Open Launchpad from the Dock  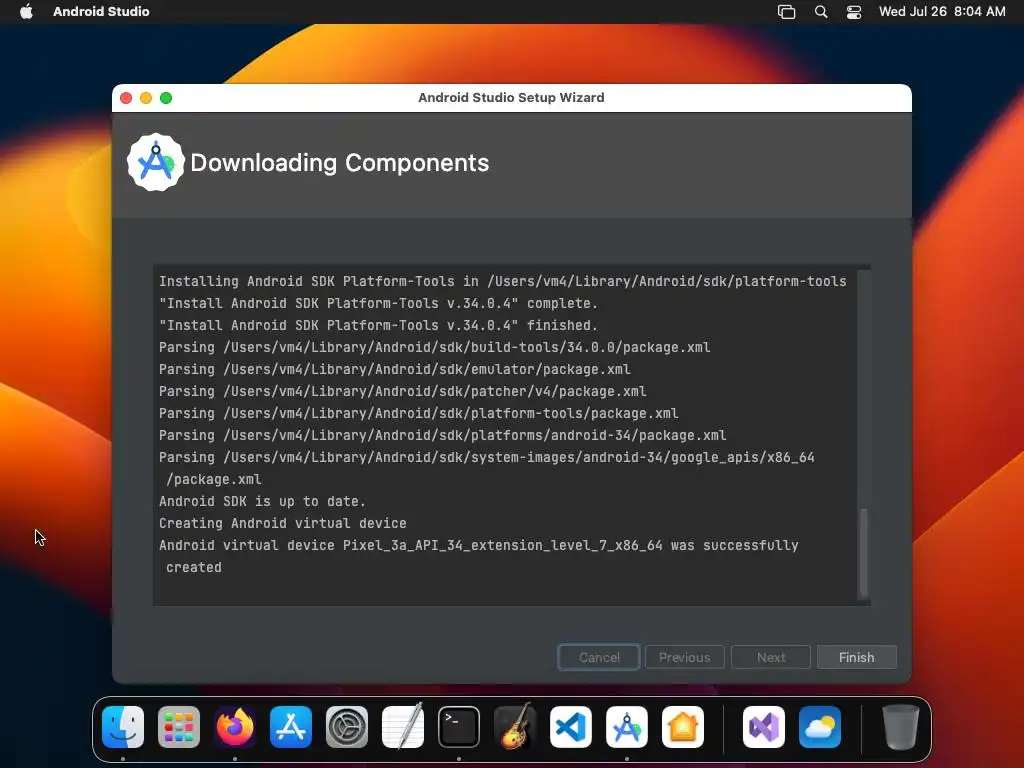click(x=179, y=727)
